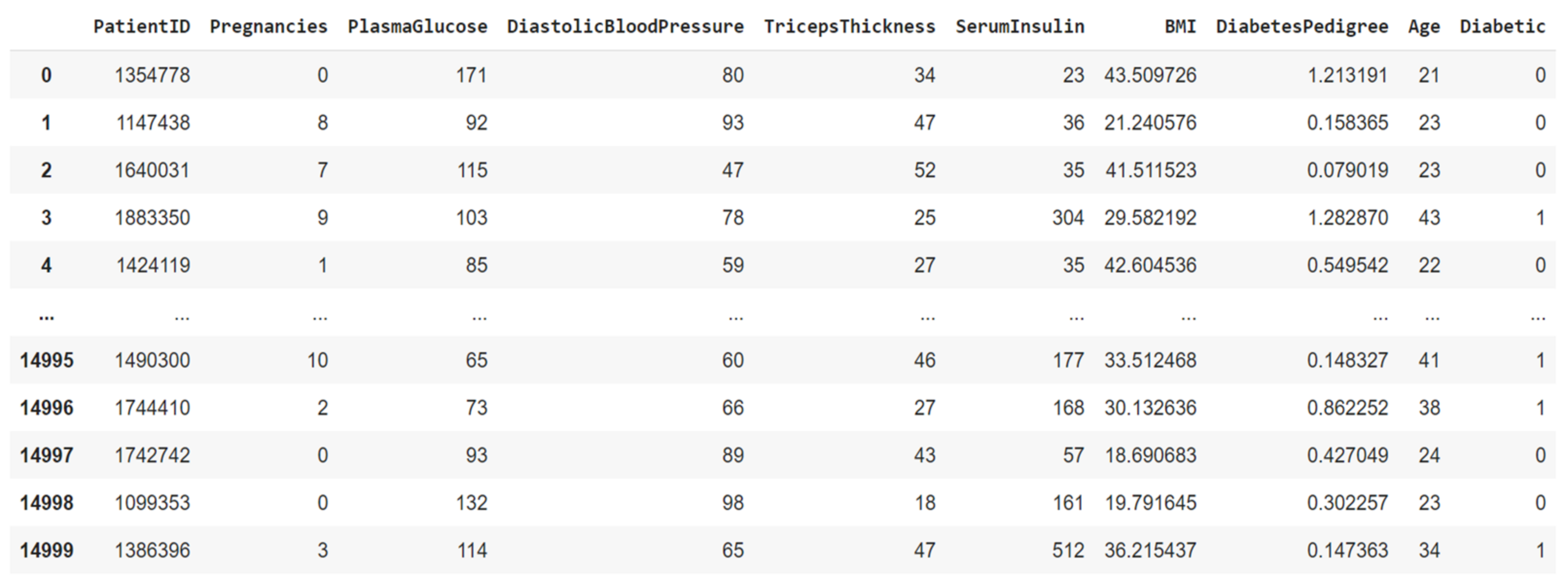
Task: Click the BMI column header
Action: 1180,26
